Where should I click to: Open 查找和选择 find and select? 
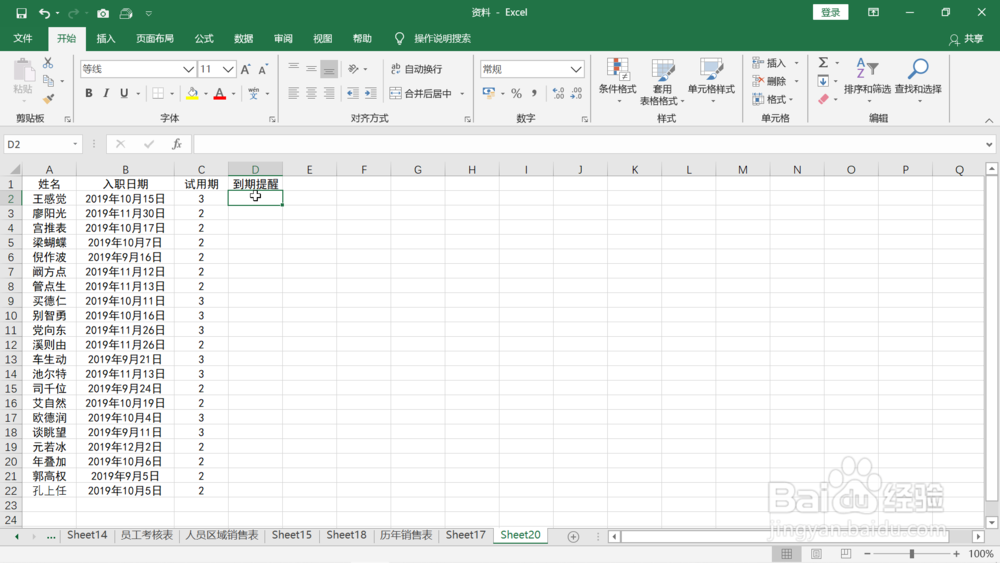tap(918, 80)
